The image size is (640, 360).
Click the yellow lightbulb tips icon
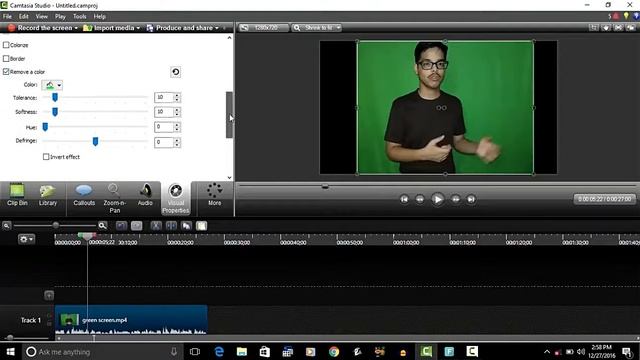[626, 16]
